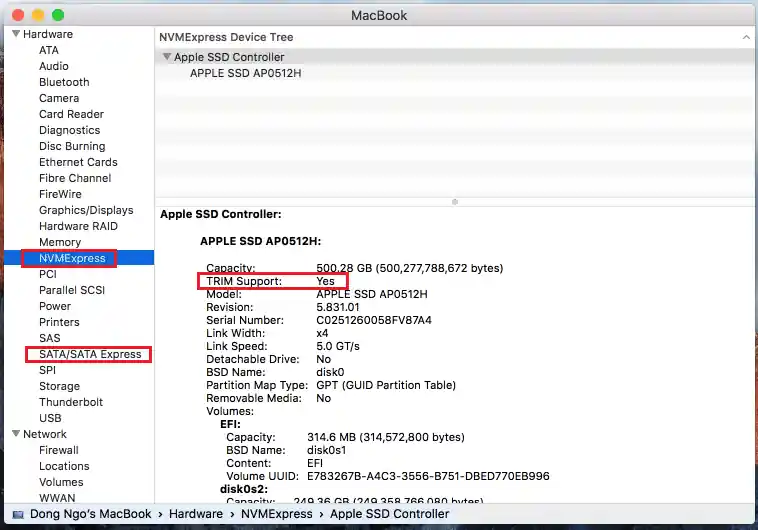Select Printers in the sidebar
758x530 pixels.
[x=59, y=322]
